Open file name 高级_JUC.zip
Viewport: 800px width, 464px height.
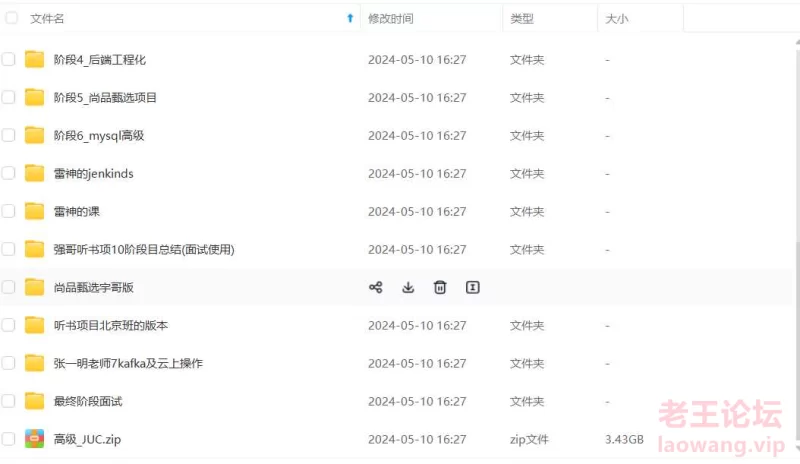87,439
